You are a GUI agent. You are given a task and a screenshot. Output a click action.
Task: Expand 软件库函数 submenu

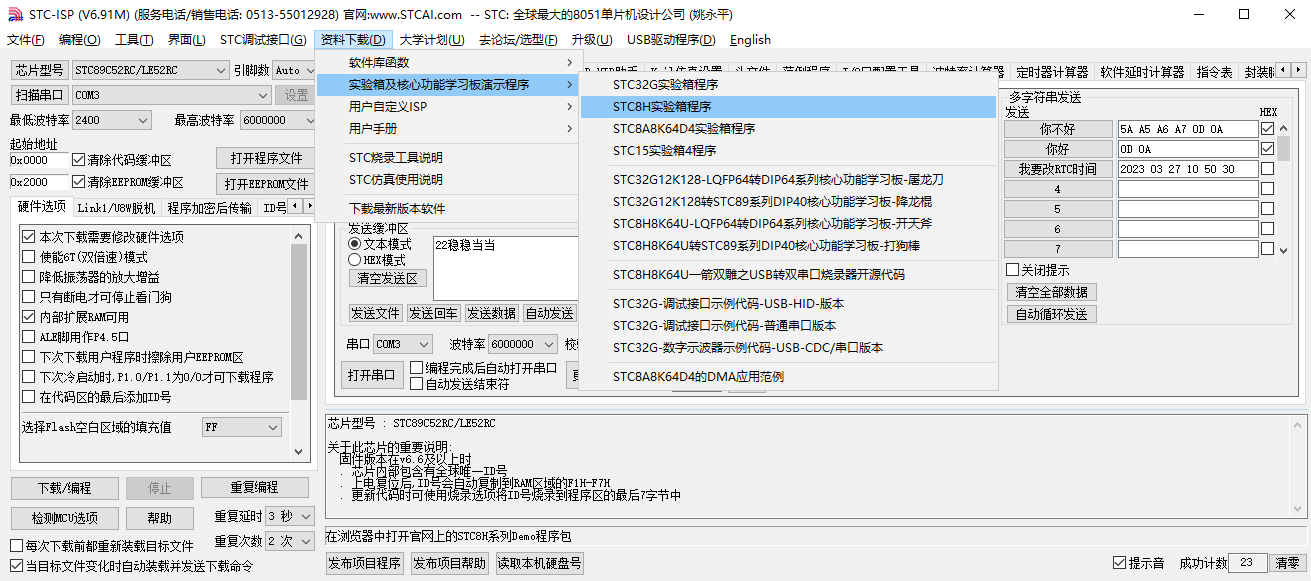tap(447, 63)
